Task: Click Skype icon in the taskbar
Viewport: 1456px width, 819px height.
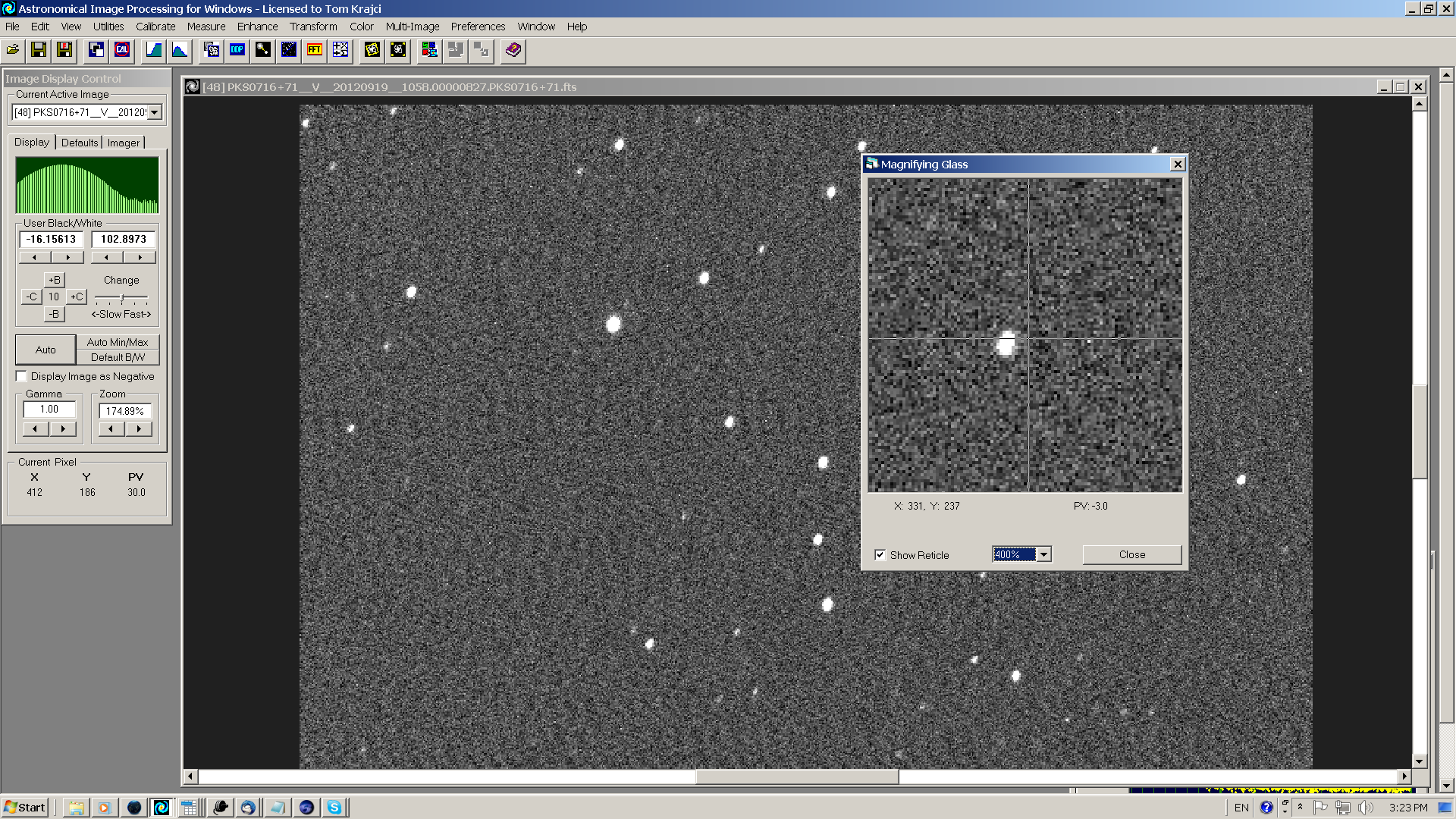Action: pos(334,808)
